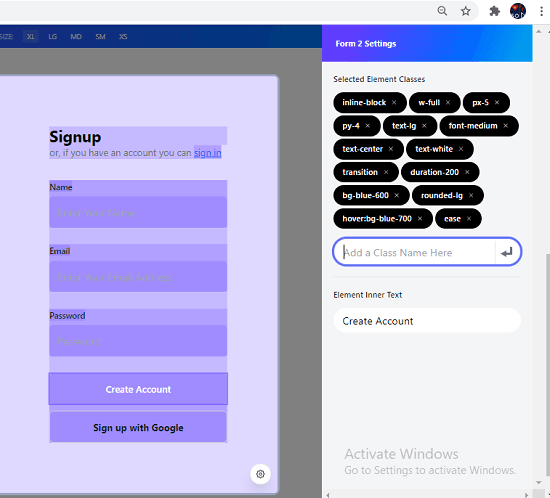The image size is (550, 498).
Task: Open the Chrome profile avatar
Action: click(x=518, y=11)
